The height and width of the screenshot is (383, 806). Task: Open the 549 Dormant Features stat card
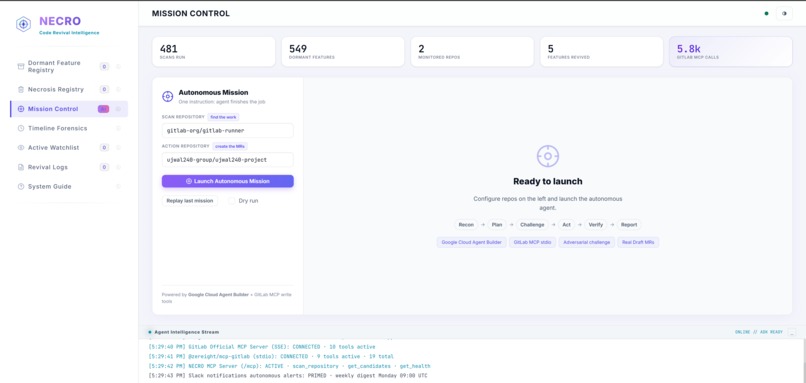point(343,51)
